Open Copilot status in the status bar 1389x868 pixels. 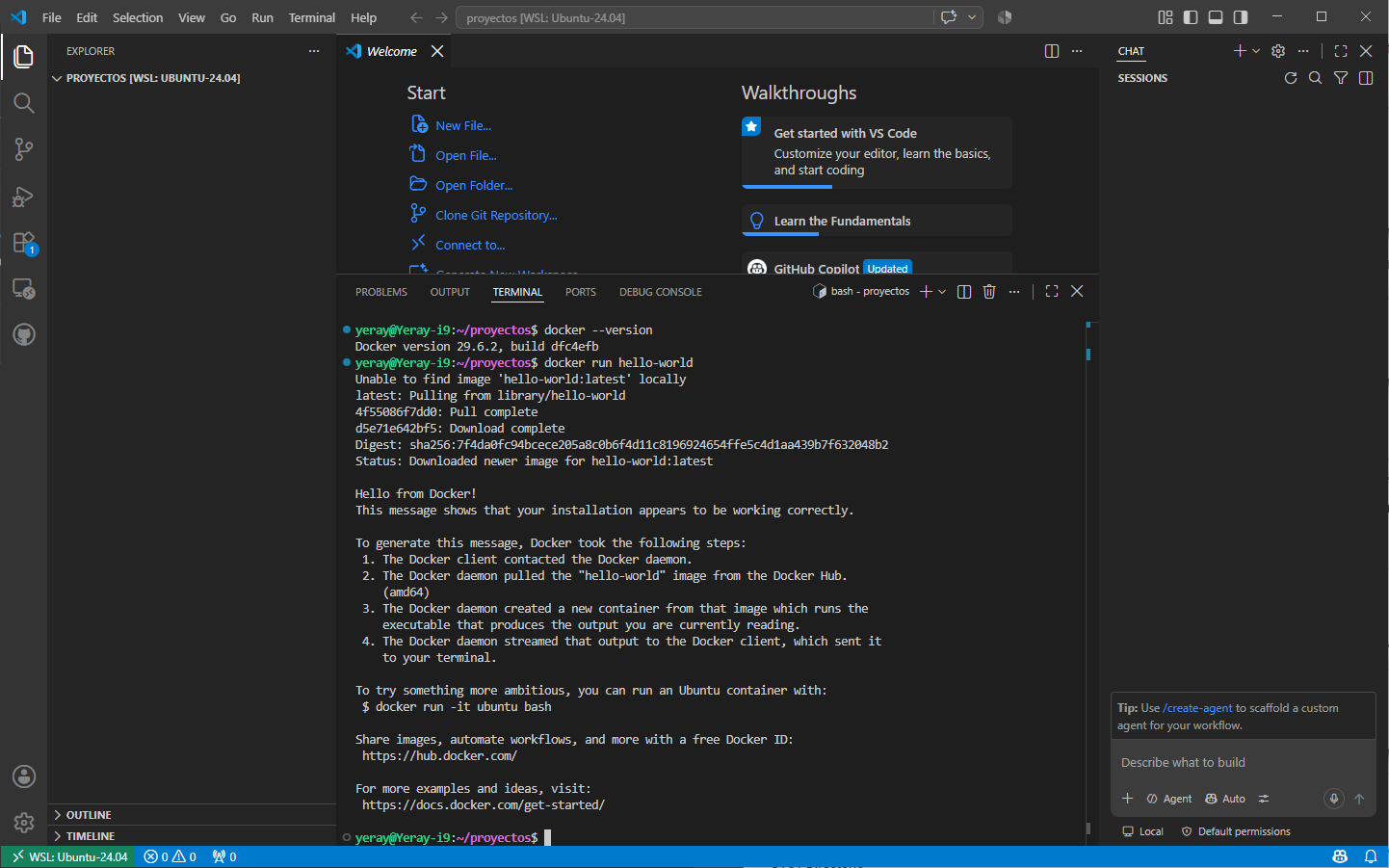coord(1340,856)
